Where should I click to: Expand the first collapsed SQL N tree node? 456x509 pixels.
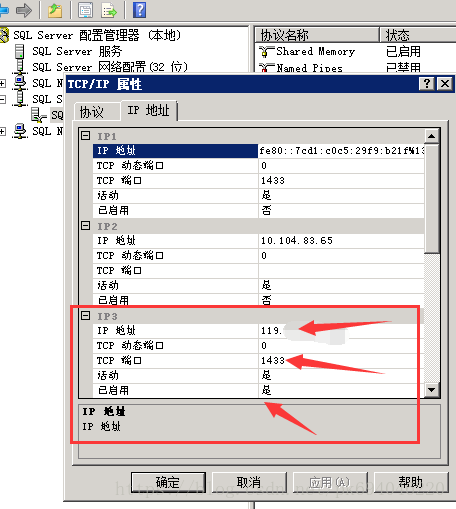pyautogui.click(x=3, y=83)
